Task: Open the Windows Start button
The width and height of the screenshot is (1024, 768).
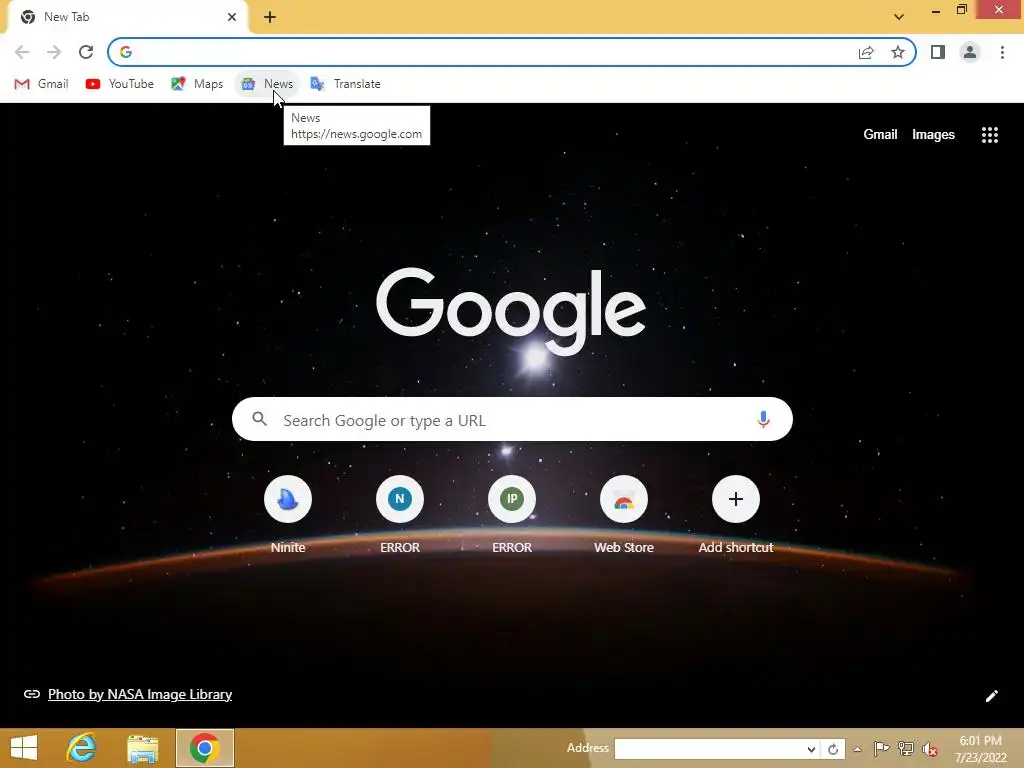Action: [24, 748]
